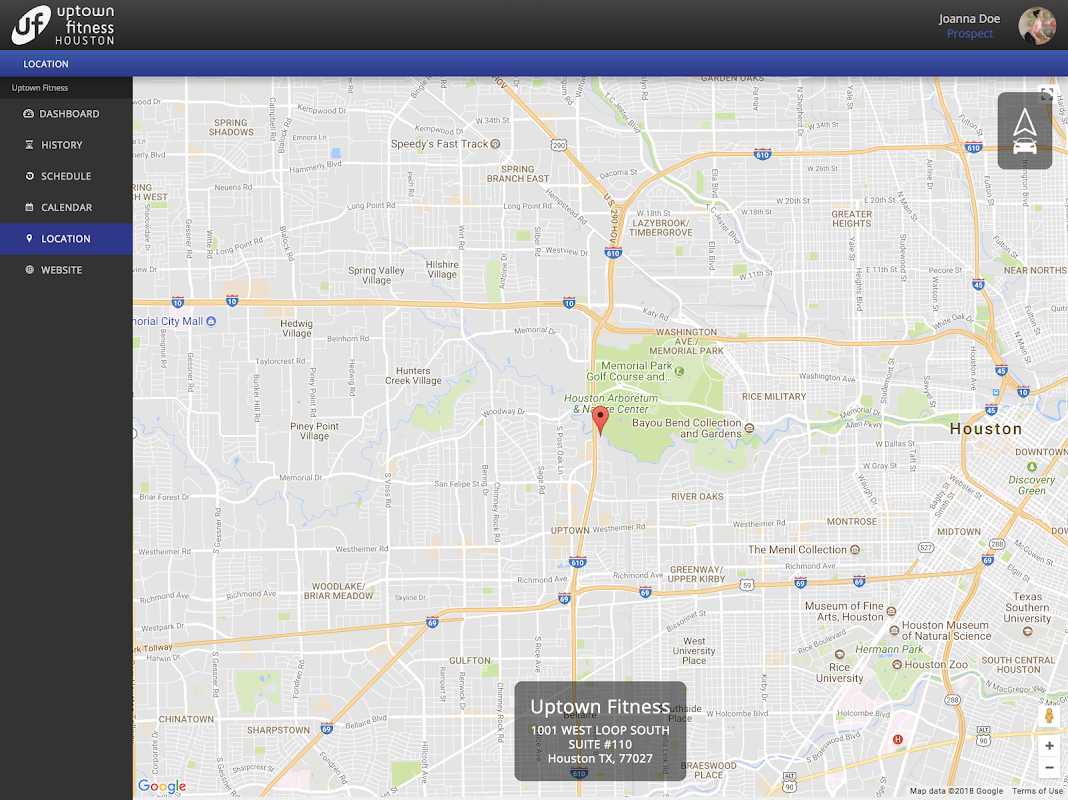Click the Hunters Creek Village label
This screenshot has width=1068, height=800.
(413, 376)
